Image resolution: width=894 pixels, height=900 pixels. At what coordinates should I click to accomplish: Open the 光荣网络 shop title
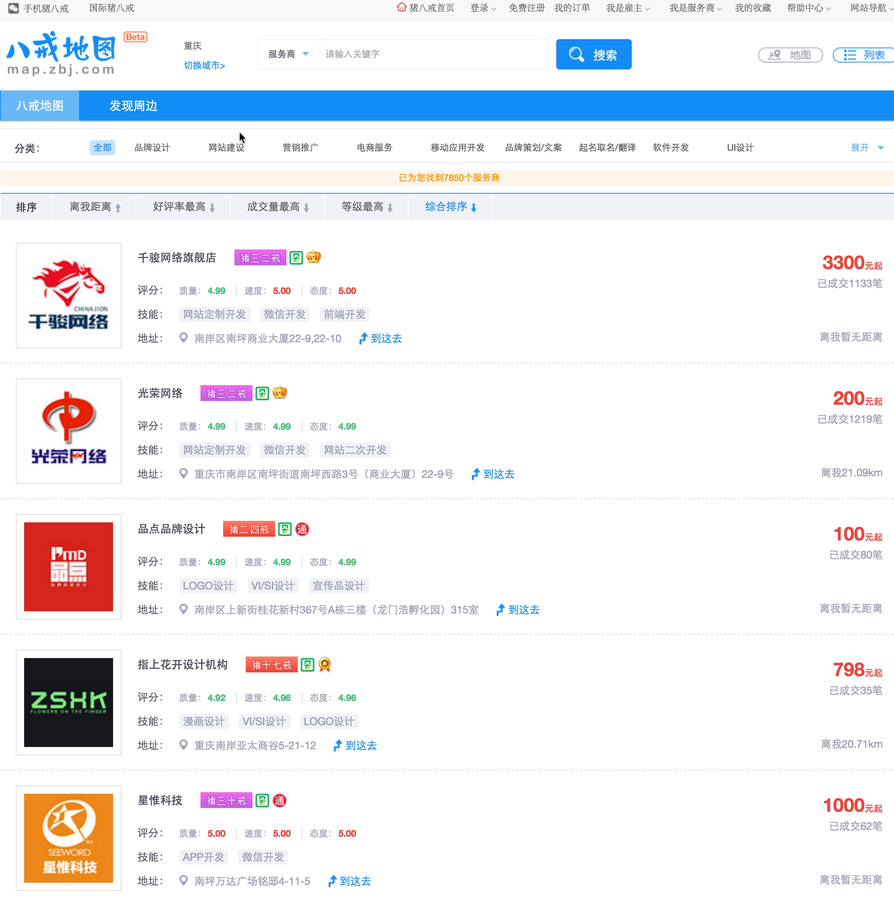tap(160, 393)
